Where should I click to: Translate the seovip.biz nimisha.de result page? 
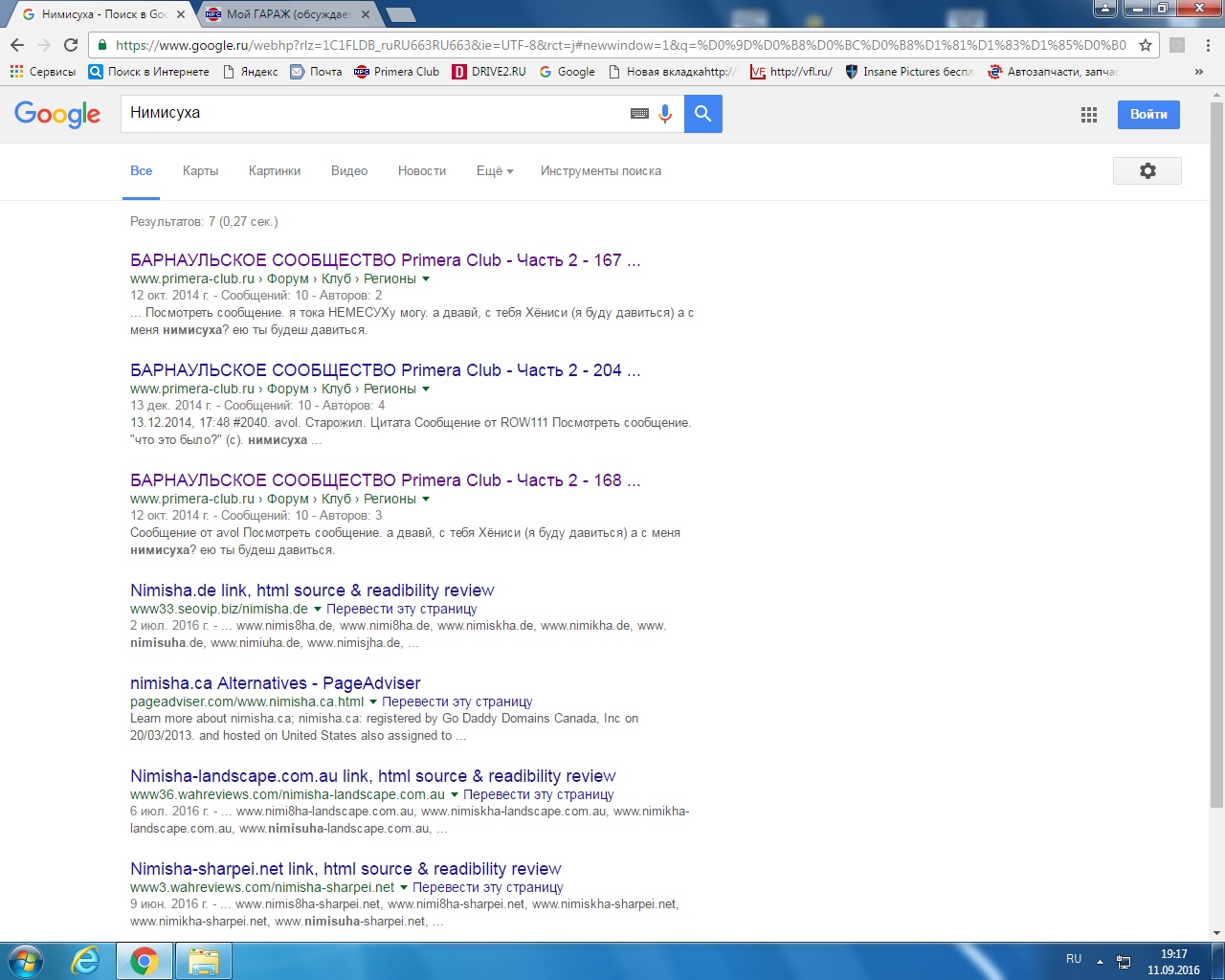[402, 609]
